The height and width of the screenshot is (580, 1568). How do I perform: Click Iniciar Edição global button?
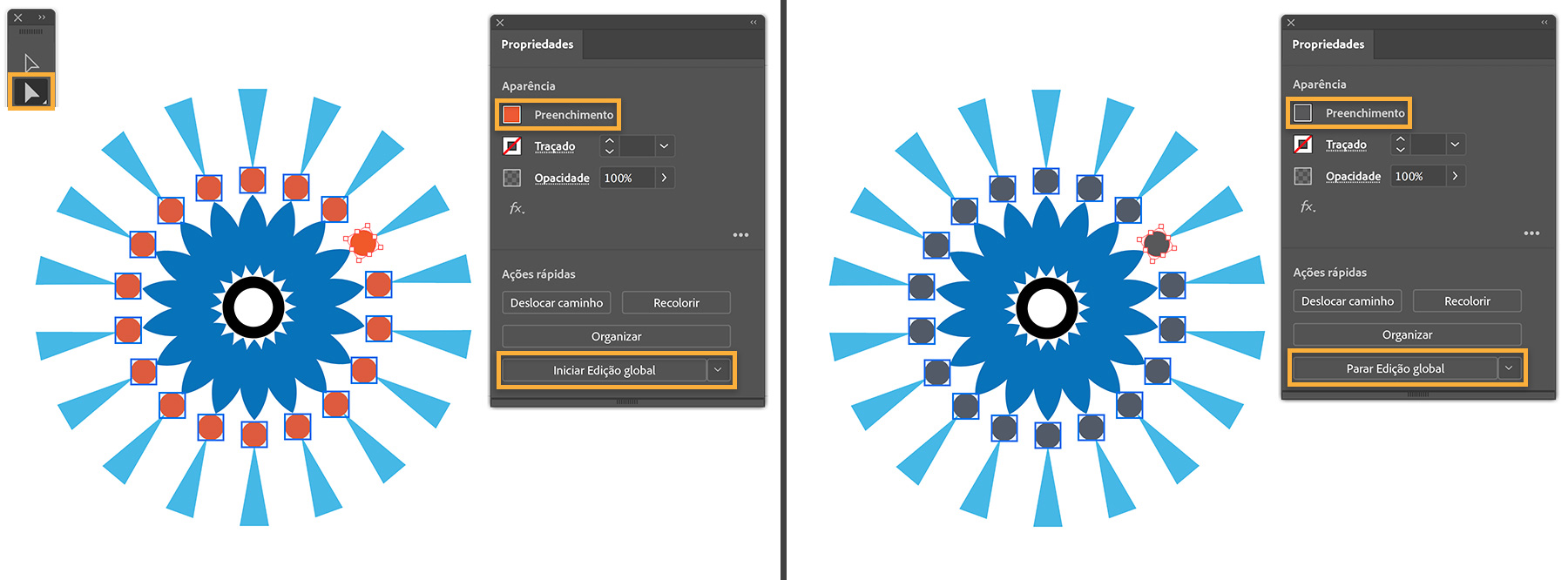coord(604,370)
